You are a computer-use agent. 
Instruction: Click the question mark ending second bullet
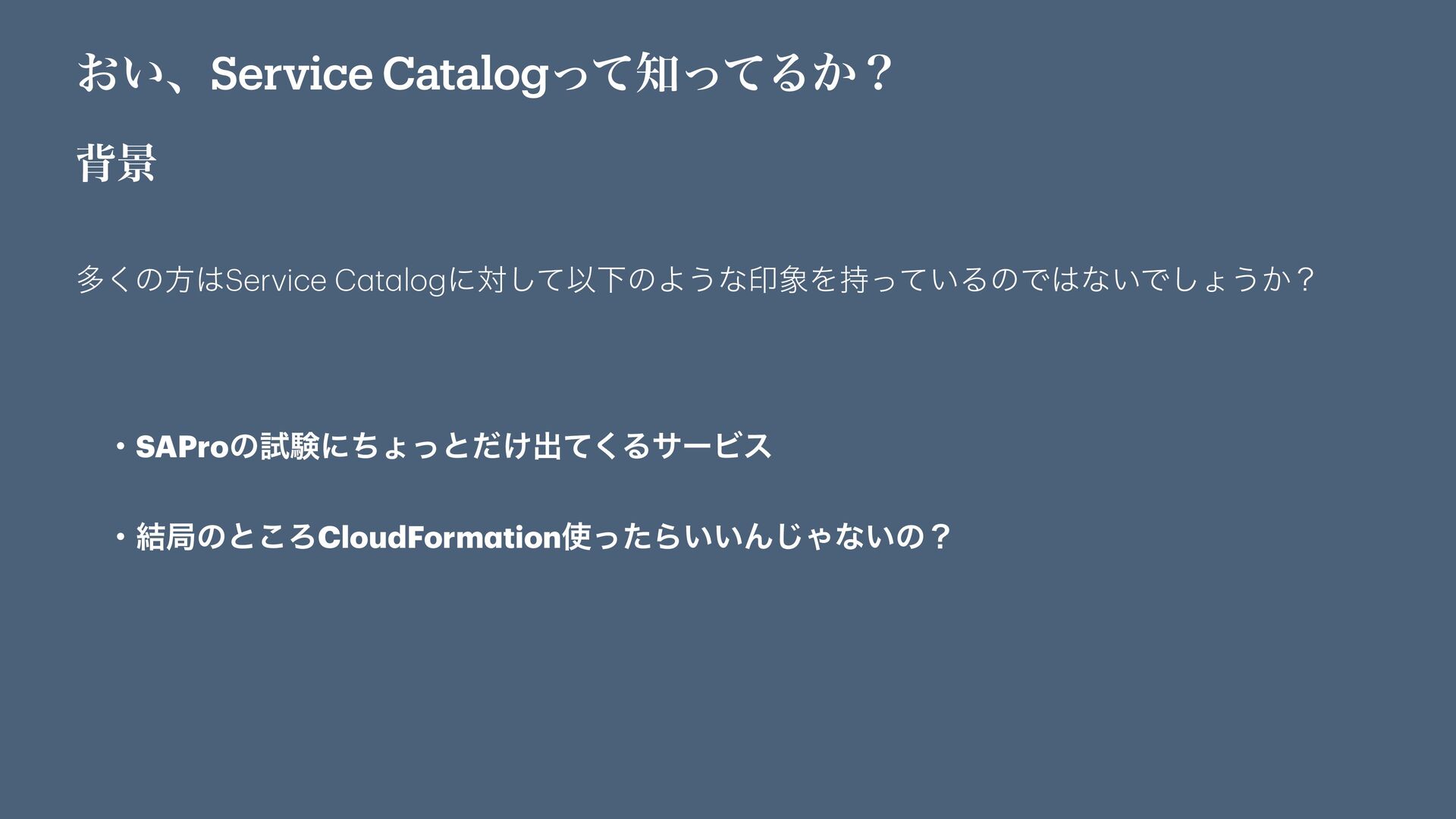point(940,538)
